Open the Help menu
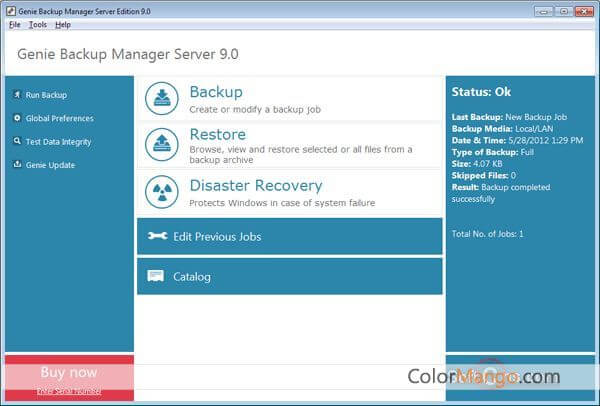The image size is (600, 406). click(63, 24)
